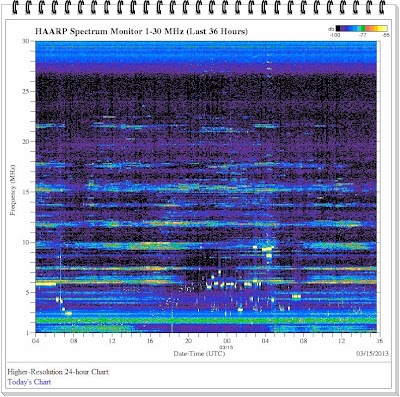Click the 00 hour label on time axis
Screen dimensions: 400x397
coord(227,341)
